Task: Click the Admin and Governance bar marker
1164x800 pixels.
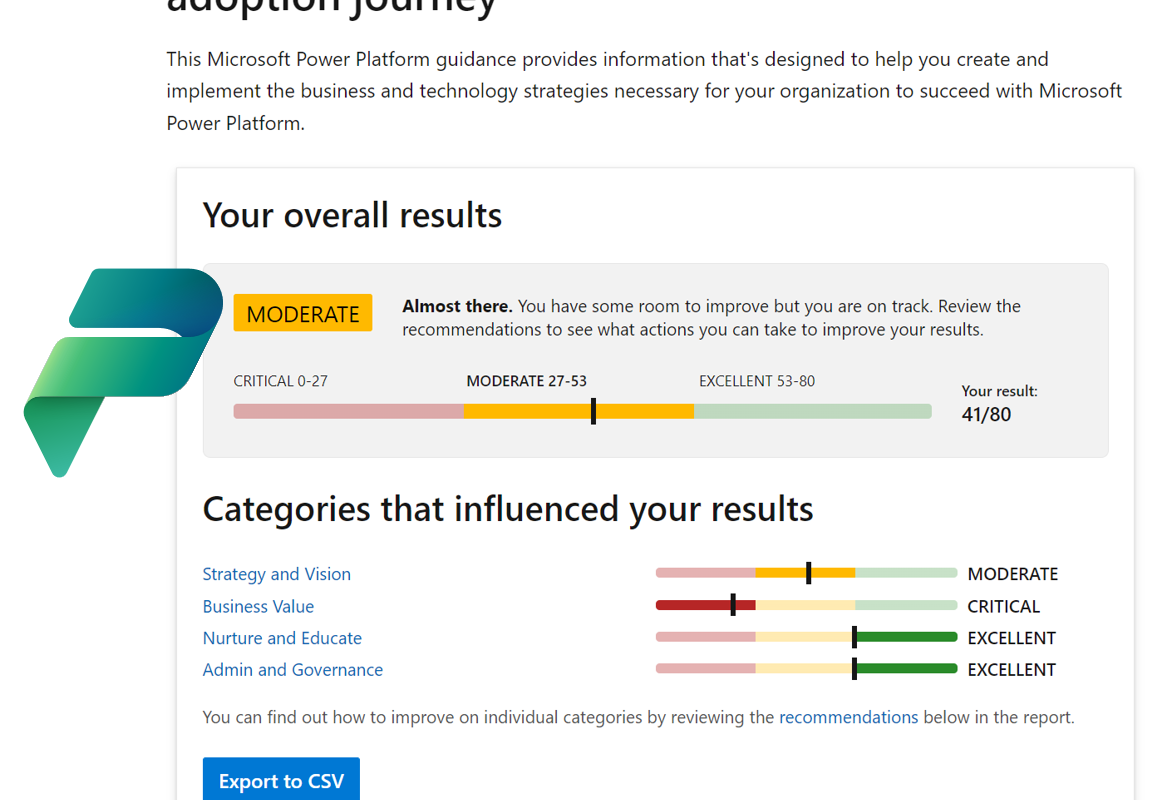Action: 854,669
